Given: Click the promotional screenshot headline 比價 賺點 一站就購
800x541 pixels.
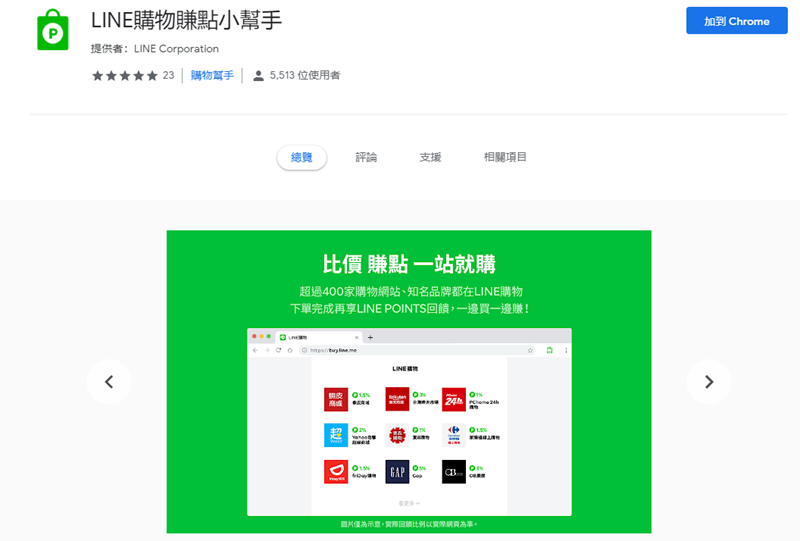Looking at the screenshot, I should 408,264.
